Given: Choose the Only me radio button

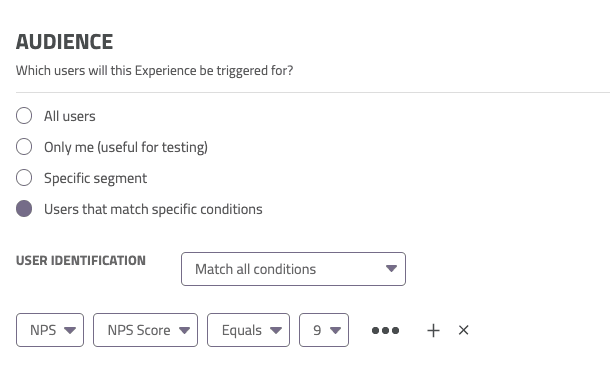Looking at the screenshot, I should 24,147.
